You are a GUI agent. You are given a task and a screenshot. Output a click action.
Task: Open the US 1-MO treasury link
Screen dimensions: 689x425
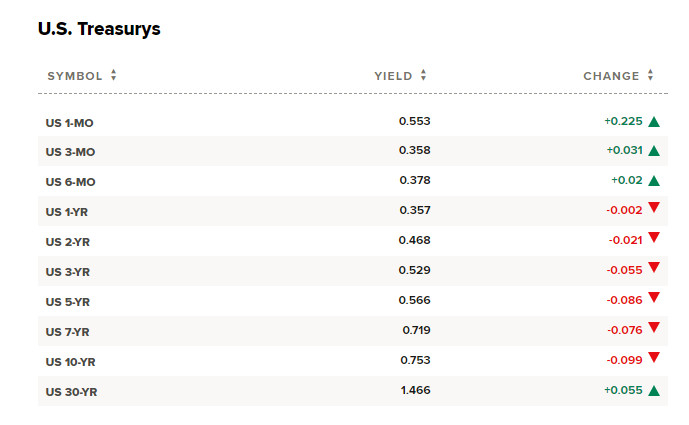tap(70, 122)
